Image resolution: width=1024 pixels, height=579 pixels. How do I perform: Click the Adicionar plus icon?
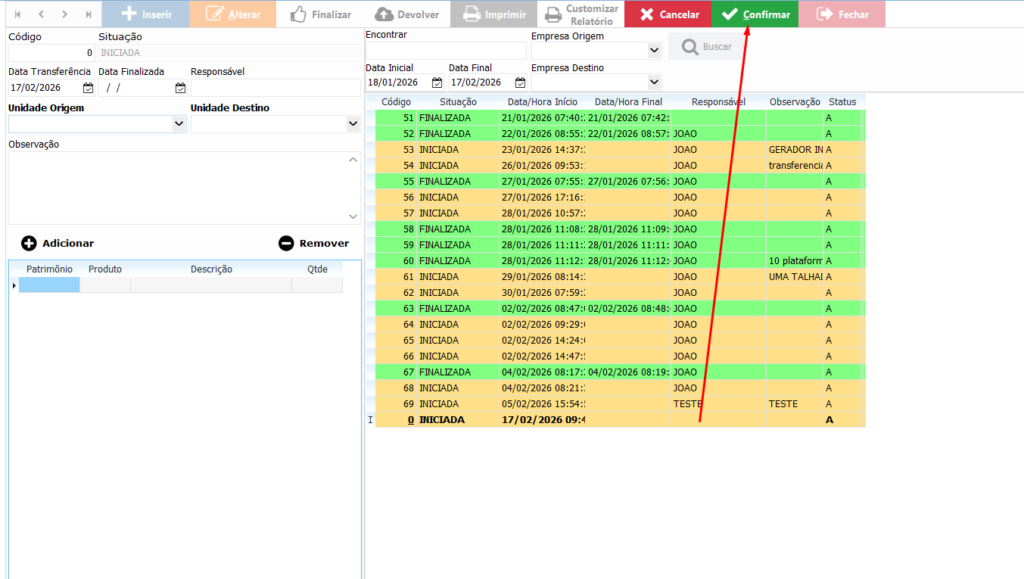[29, 243]
